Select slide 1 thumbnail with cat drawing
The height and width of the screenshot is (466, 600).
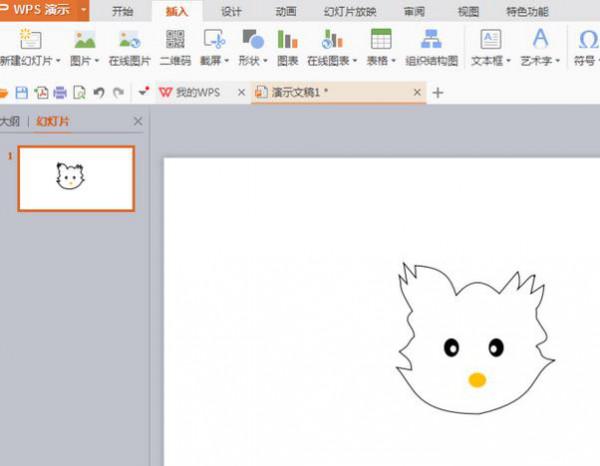pyautogui.click(x=76, y=178)
